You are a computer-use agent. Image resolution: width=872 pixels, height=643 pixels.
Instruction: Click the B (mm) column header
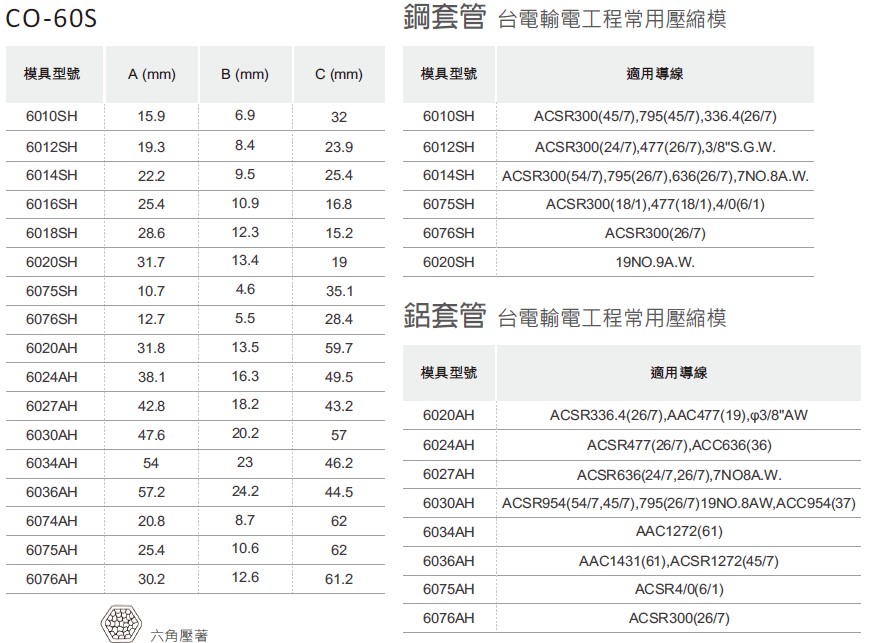coord(245,74)
